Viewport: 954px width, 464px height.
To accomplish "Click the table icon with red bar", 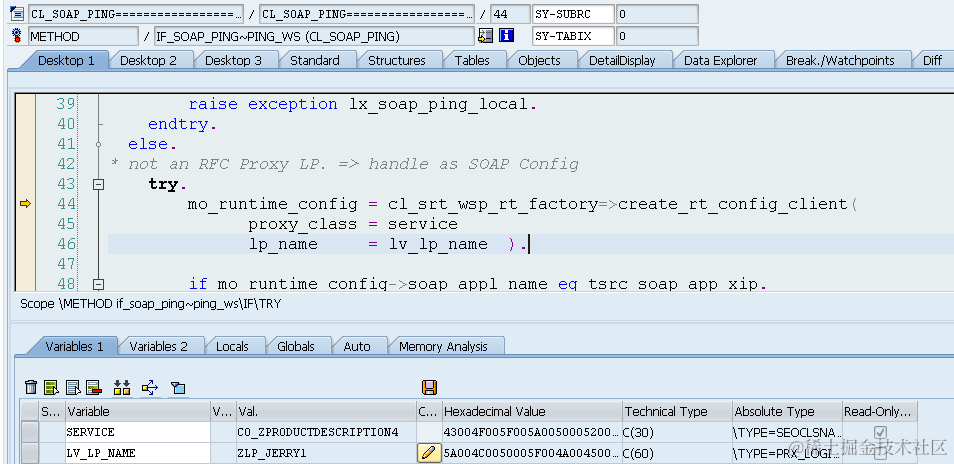I will click(94, 387).
